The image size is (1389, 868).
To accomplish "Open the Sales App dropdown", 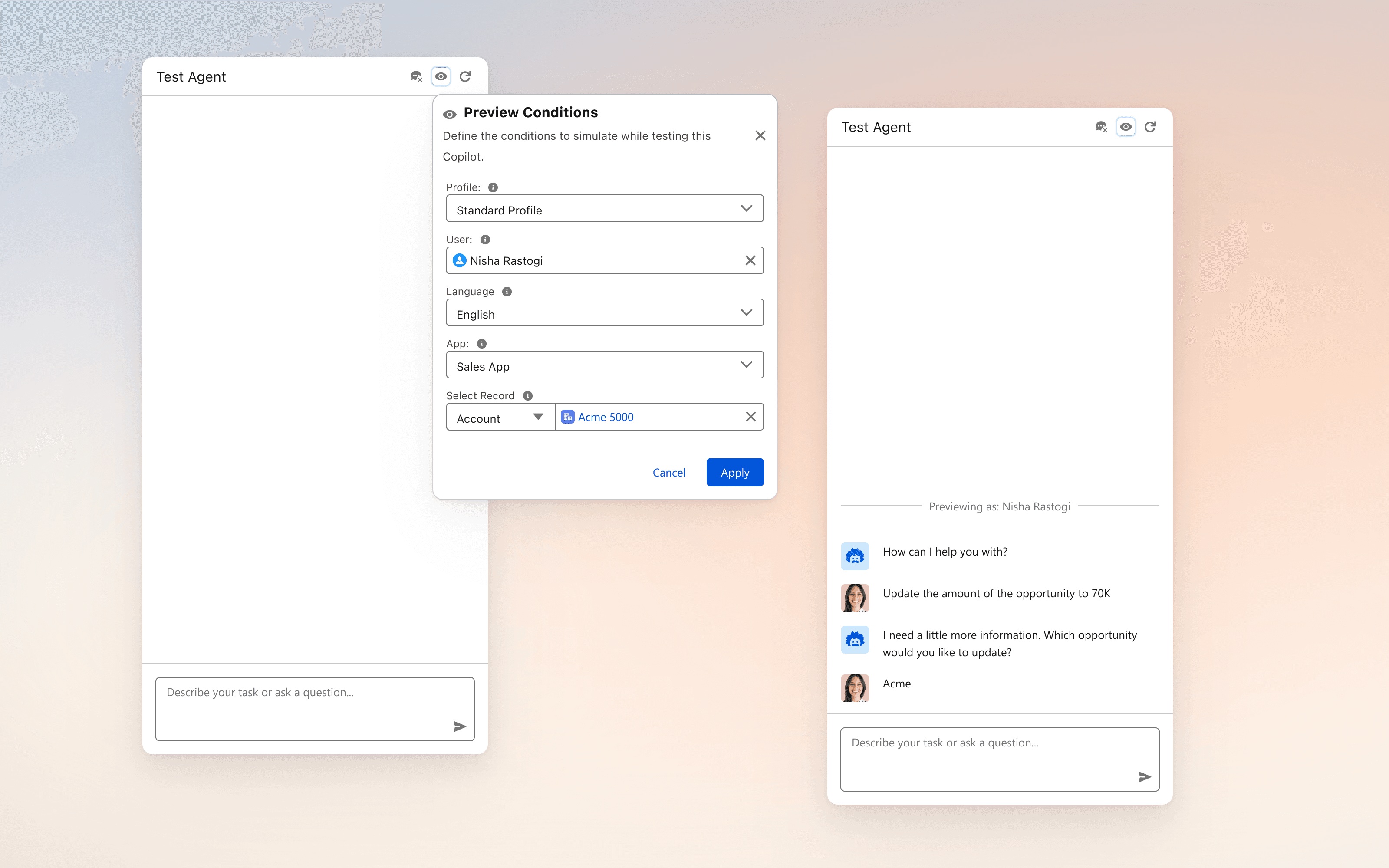I will pyautogui.click(x=604, y=365).
